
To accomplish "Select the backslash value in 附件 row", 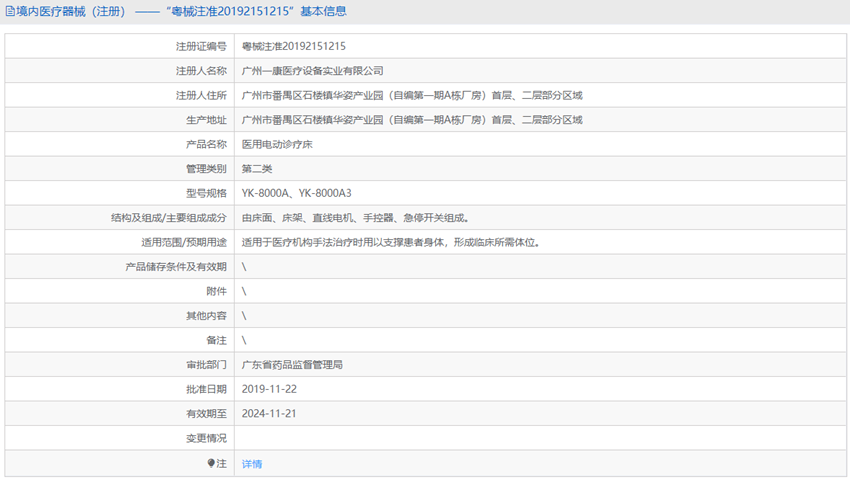I will (244, 292).
